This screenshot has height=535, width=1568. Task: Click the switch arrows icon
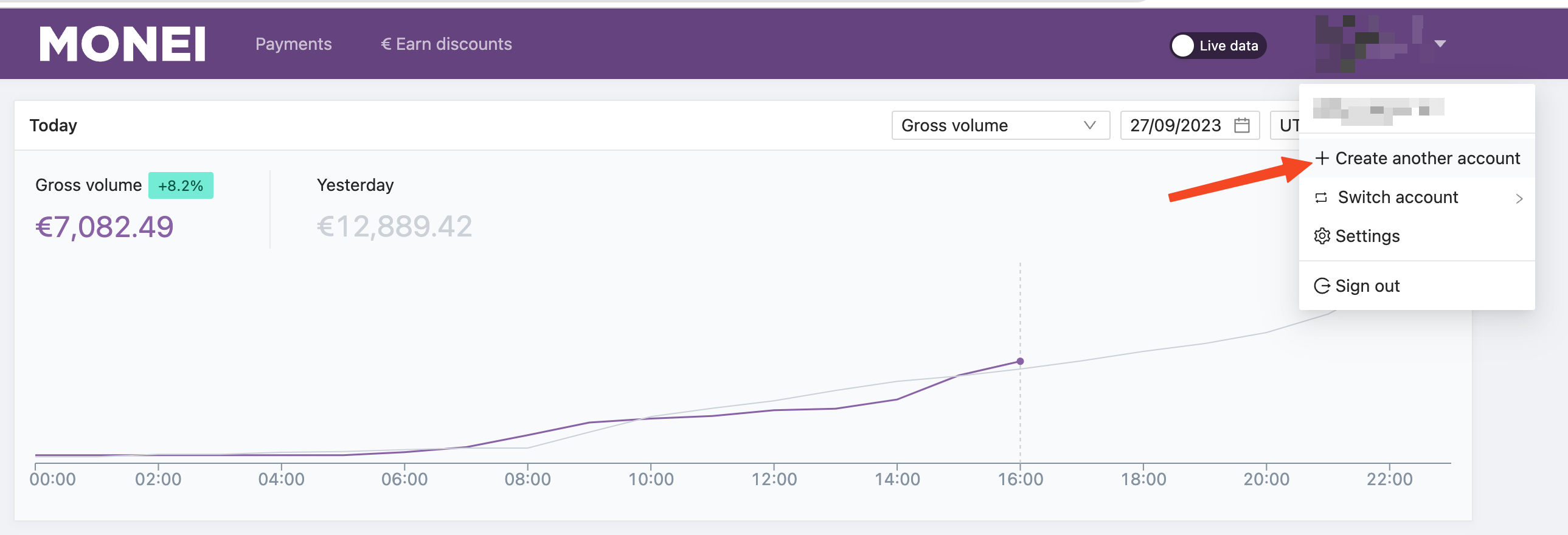coord(1321,198)
